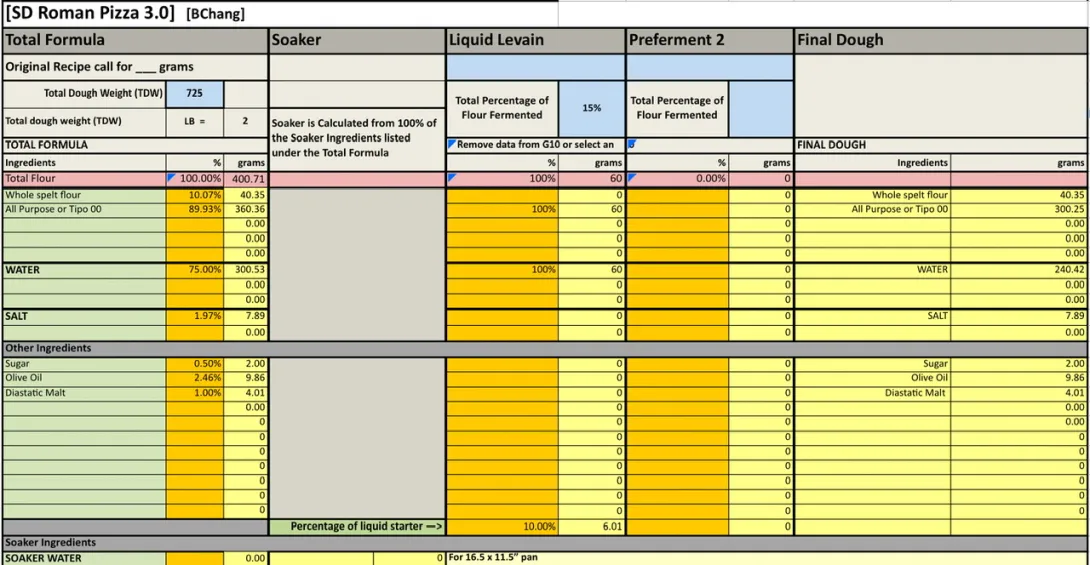
Task: Select the SOAKER WATER label cell
Action: click(x=84, y=558)
